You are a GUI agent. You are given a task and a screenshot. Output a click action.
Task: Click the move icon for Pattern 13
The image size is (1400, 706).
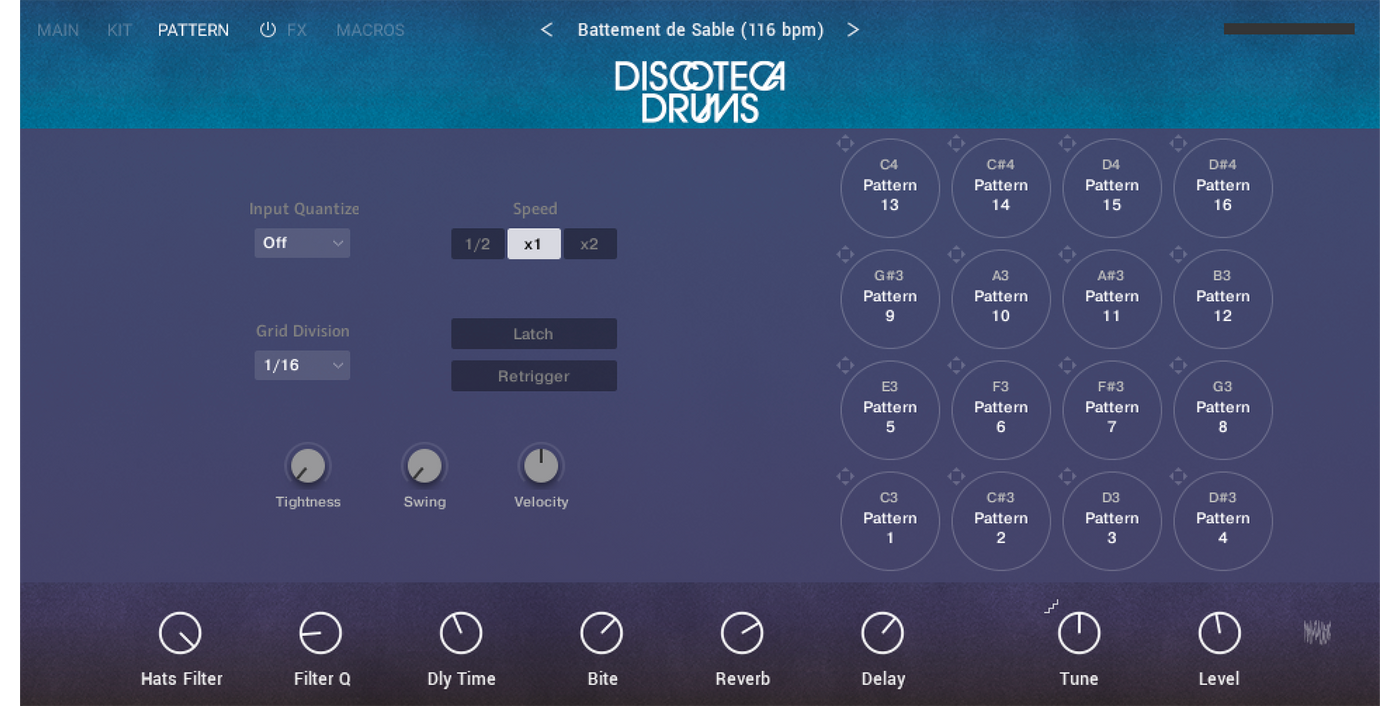[845, 143]
